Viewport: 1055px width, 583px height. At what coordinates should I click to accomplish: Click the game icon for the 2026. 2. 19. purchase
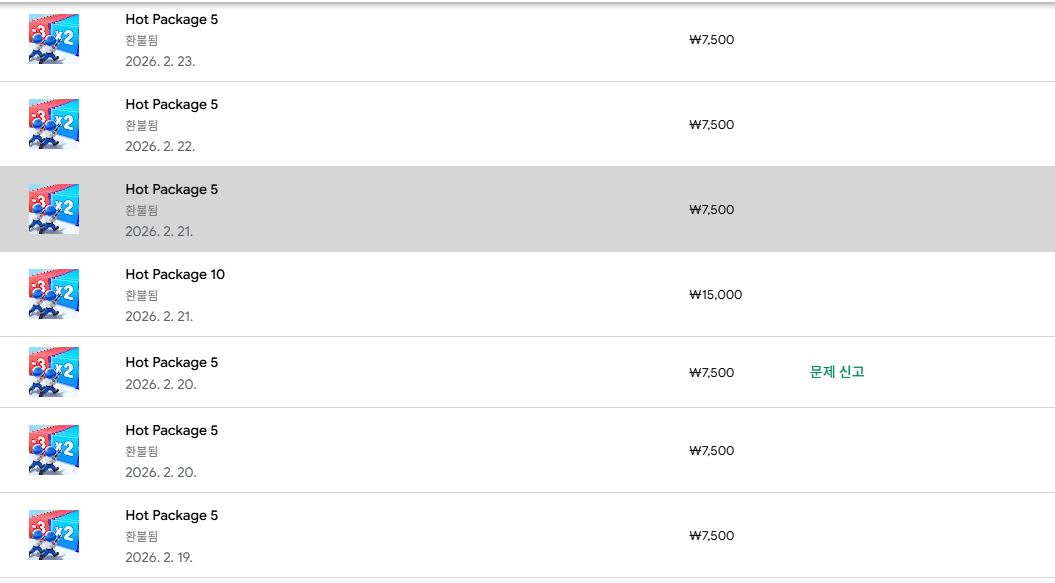pyautogui.click(x=54, y=535)
